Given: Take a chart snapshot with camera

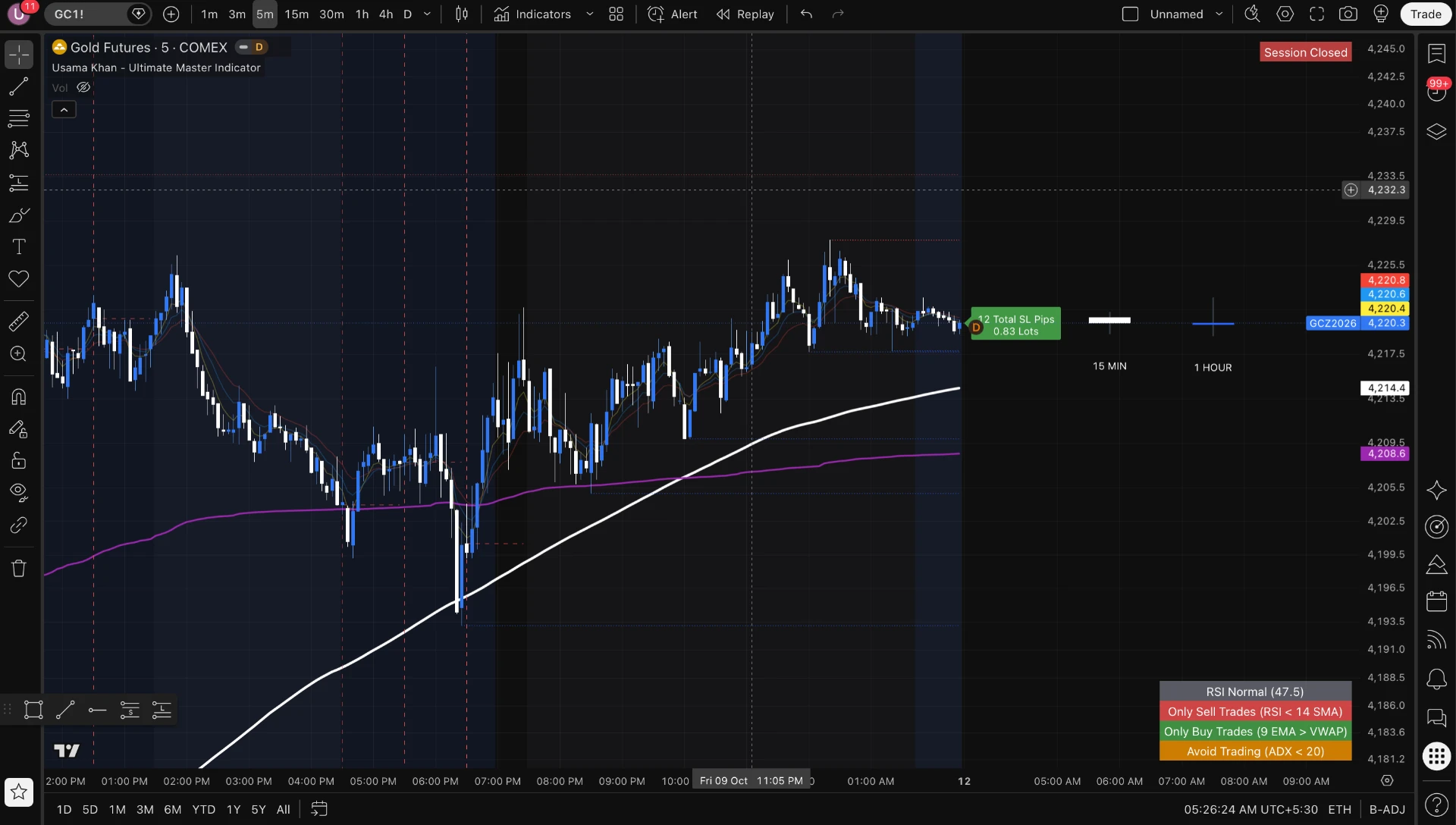Looking at the screenshot, I should (x=1348, y=14).
